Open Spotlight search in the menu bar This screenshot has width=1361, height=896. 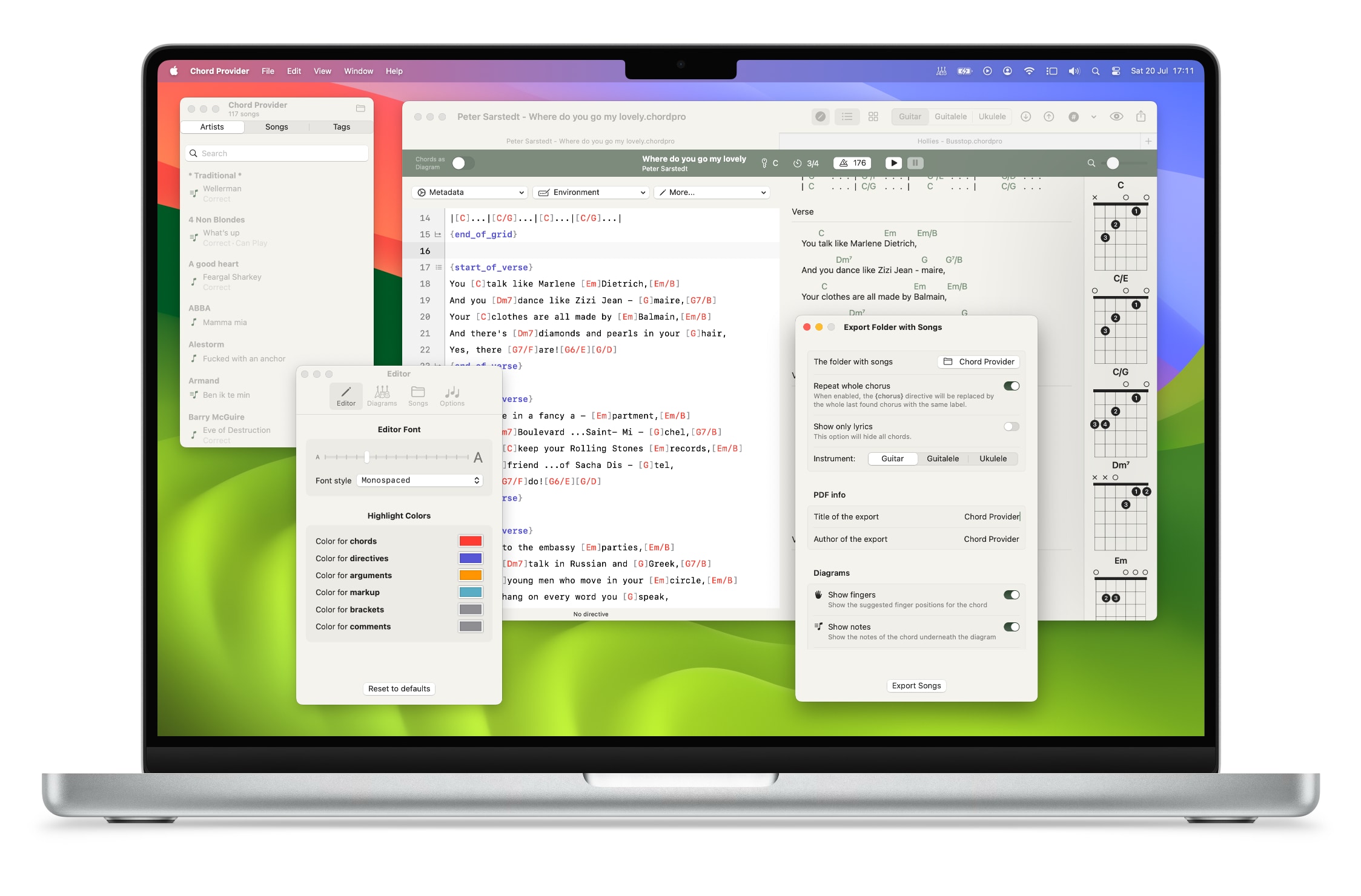[1095, 71]
